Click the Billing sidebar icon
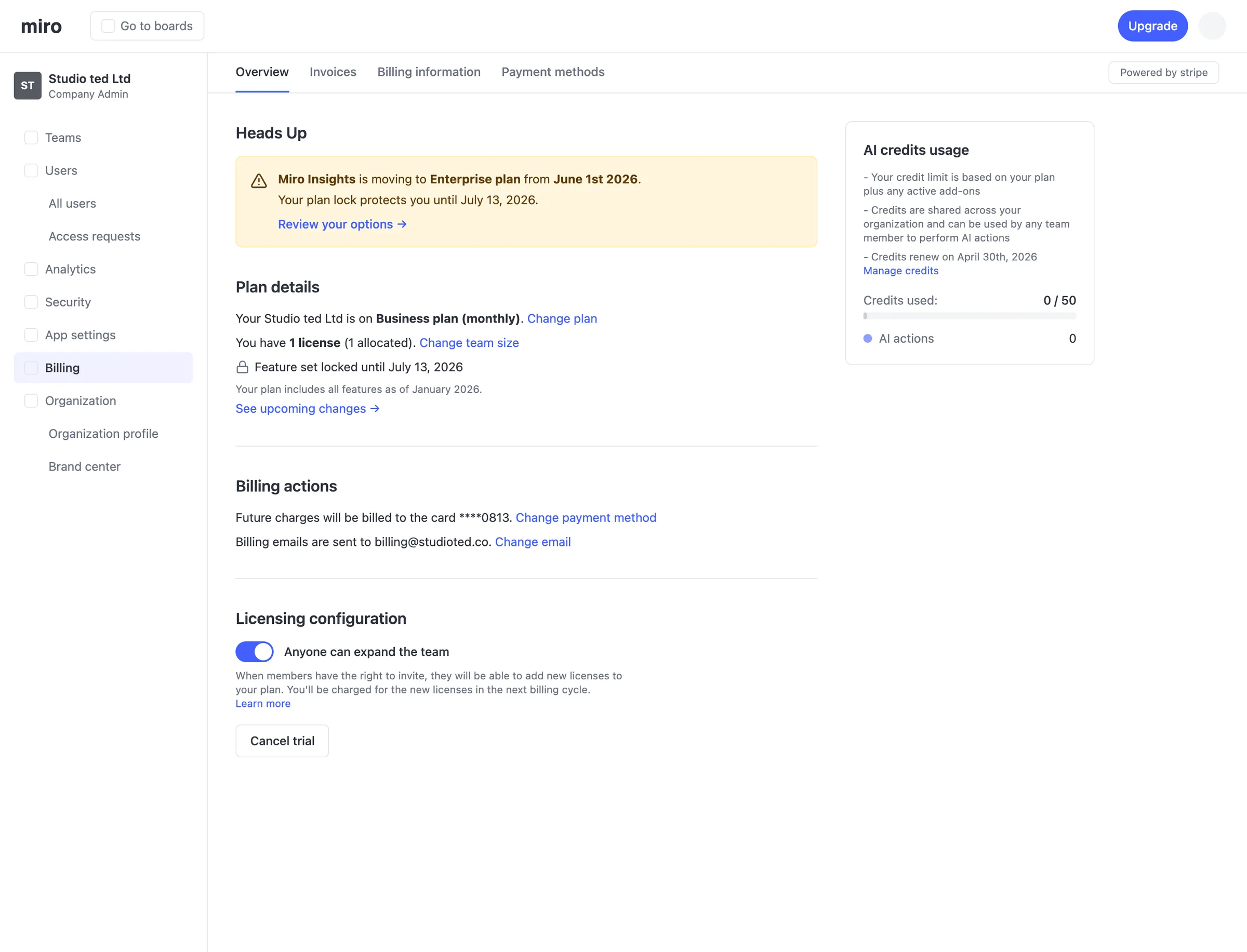Viewport: 1247px width, 952px height. point(31,368)
